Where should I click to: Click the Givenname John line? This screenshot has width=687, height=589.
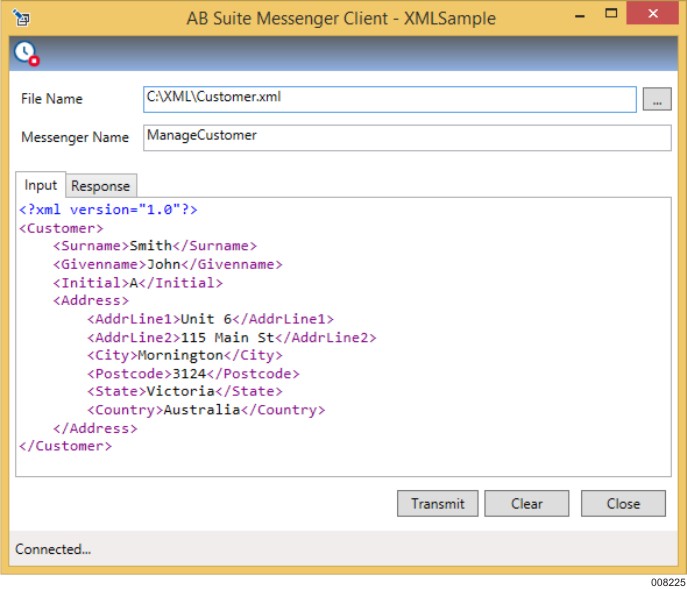(x=168, y=265)
